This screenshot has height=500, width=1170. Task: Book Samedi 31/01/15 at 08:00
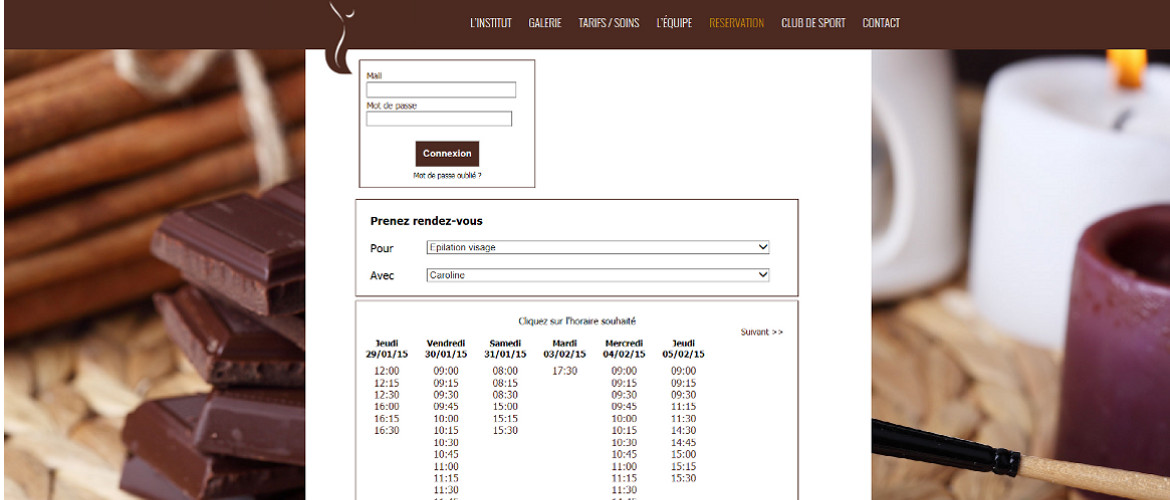pos(505,371)
